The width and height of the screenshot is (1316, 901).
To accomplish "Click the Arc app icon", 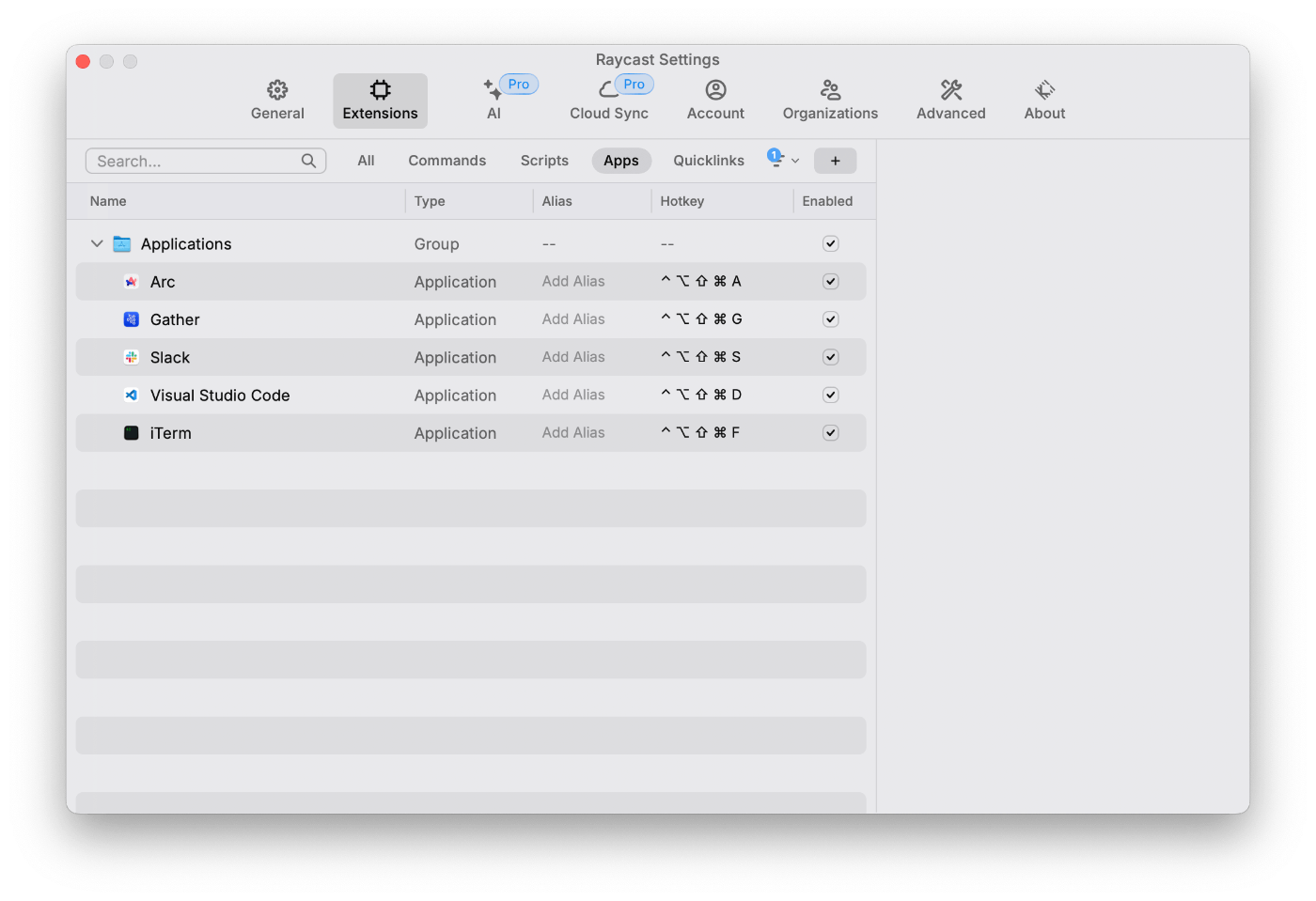I will click(132, 282).
